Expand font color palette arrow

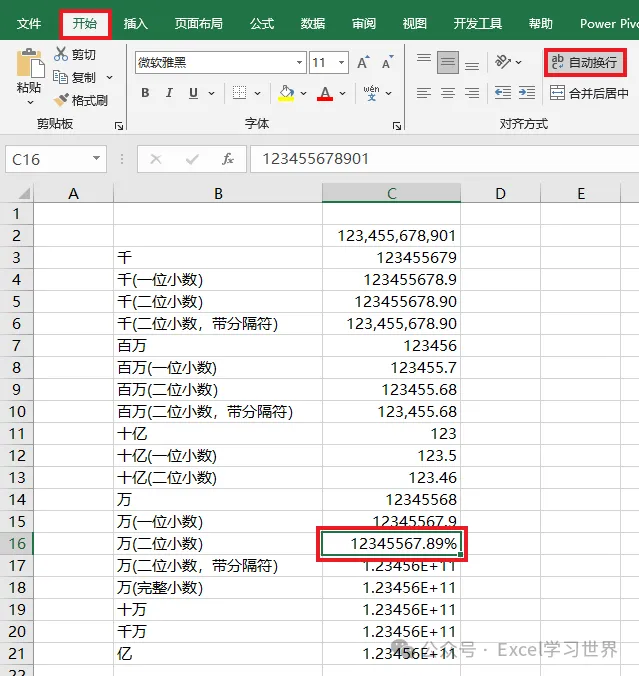(x=342, y=93)
